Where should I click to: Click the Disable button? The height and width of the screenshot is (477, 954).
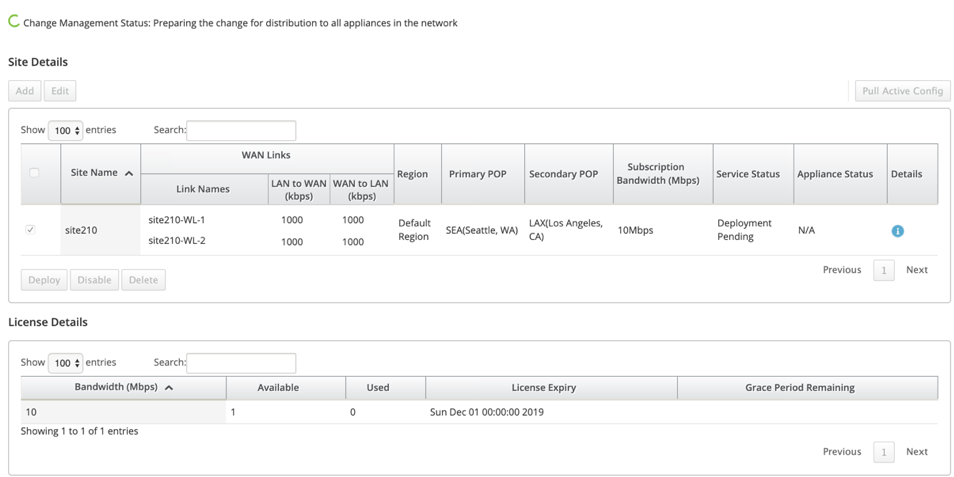pos(94,280)
